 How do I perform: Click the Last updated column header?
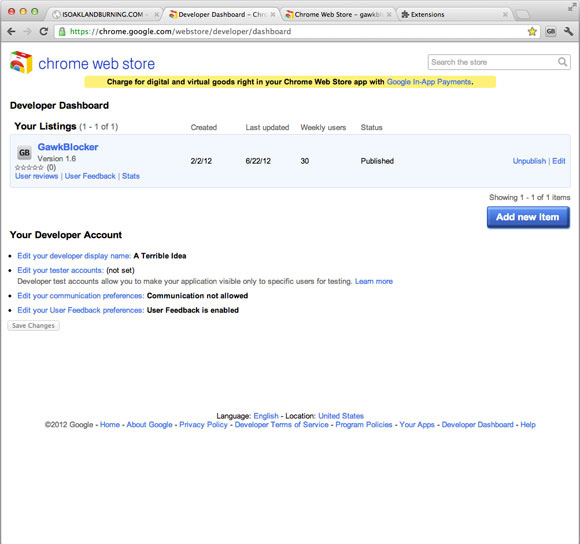pos(267,128)
